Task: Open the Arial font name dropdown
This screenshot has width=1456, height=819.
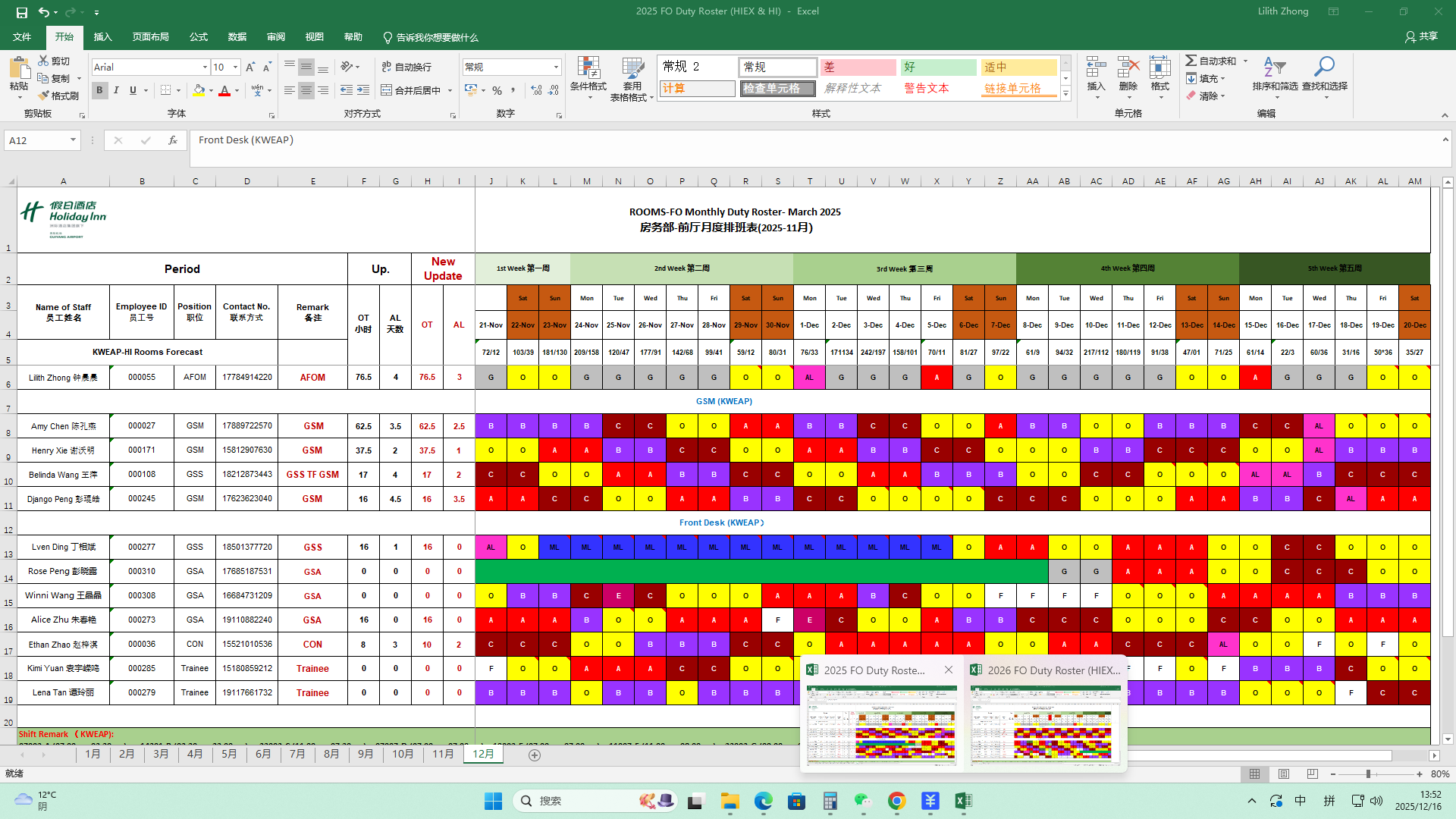Action: (x=205, y=67)
